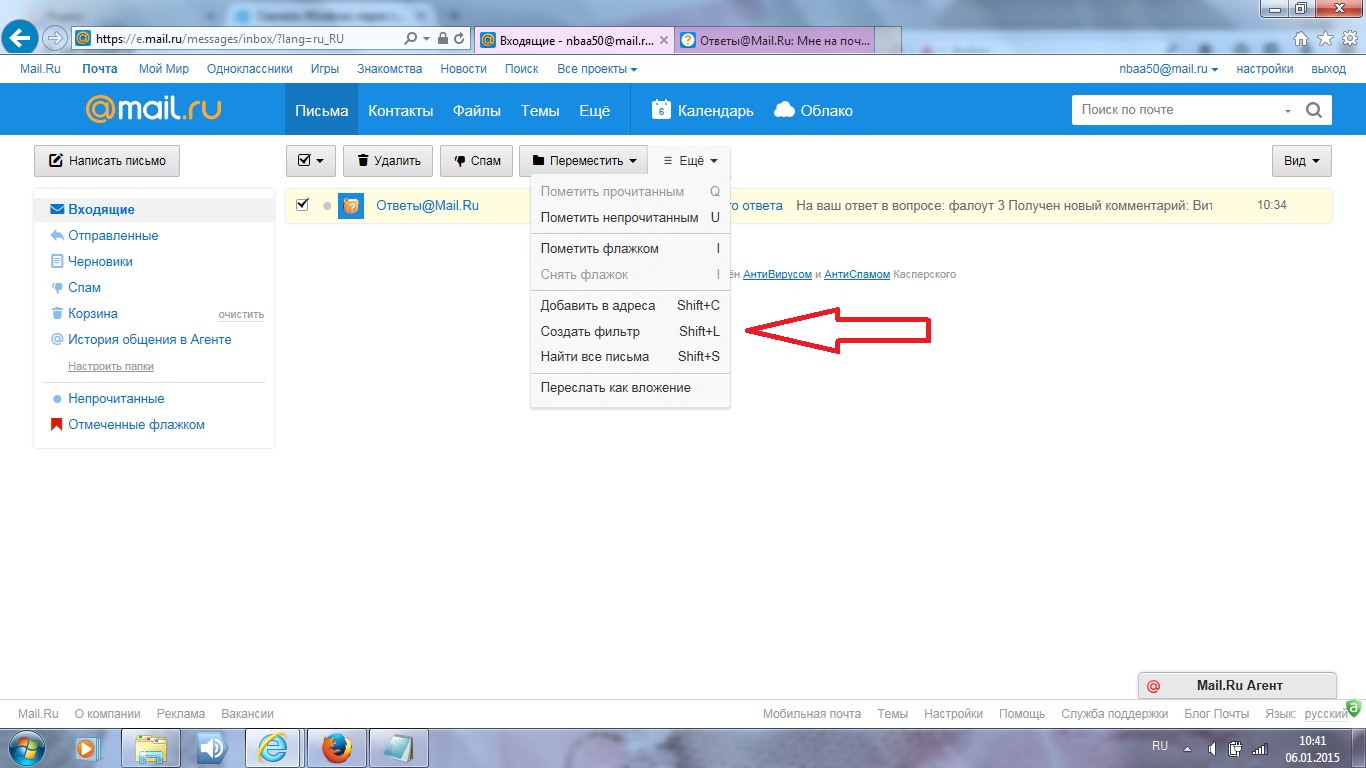Click the Служба поддержки footer link

(x=1115, y=714)
